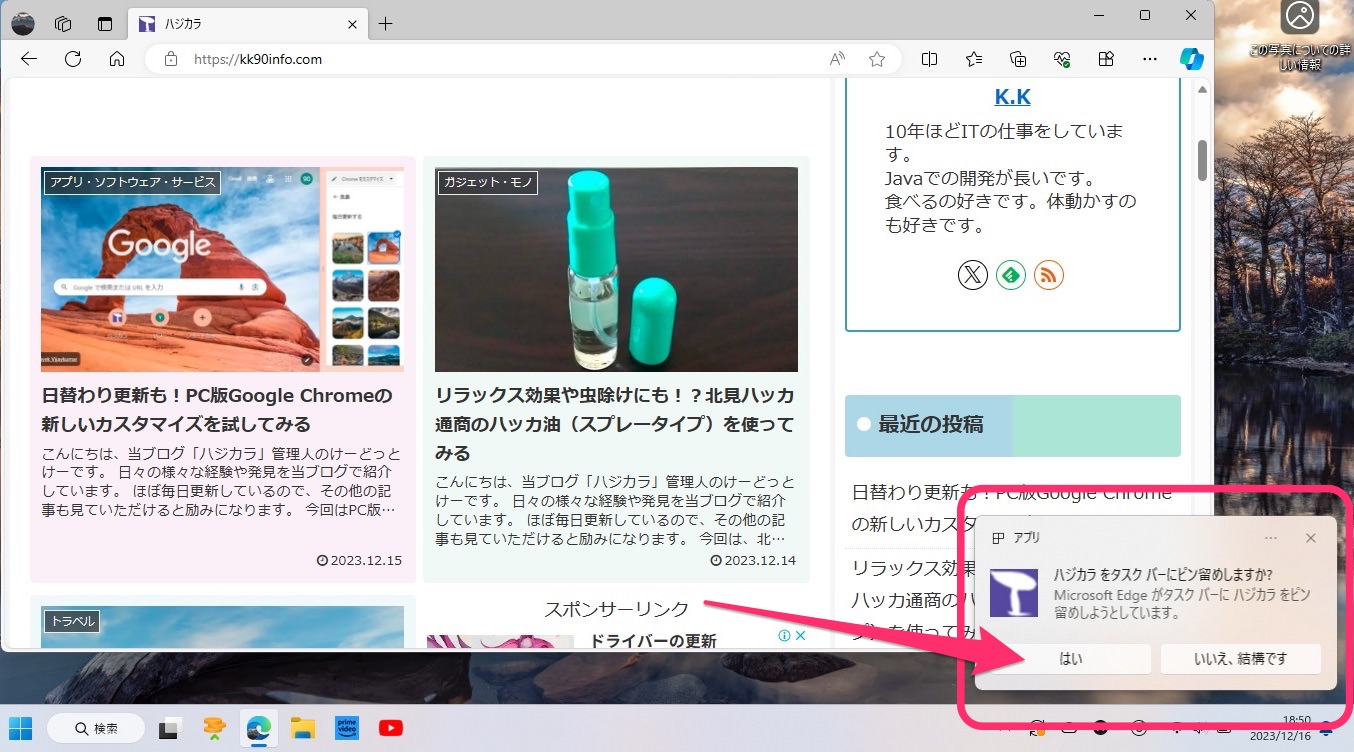The image size is (1354, 752).
Task: Open Browser essentials heart icon
Action: click(1062, 59)
